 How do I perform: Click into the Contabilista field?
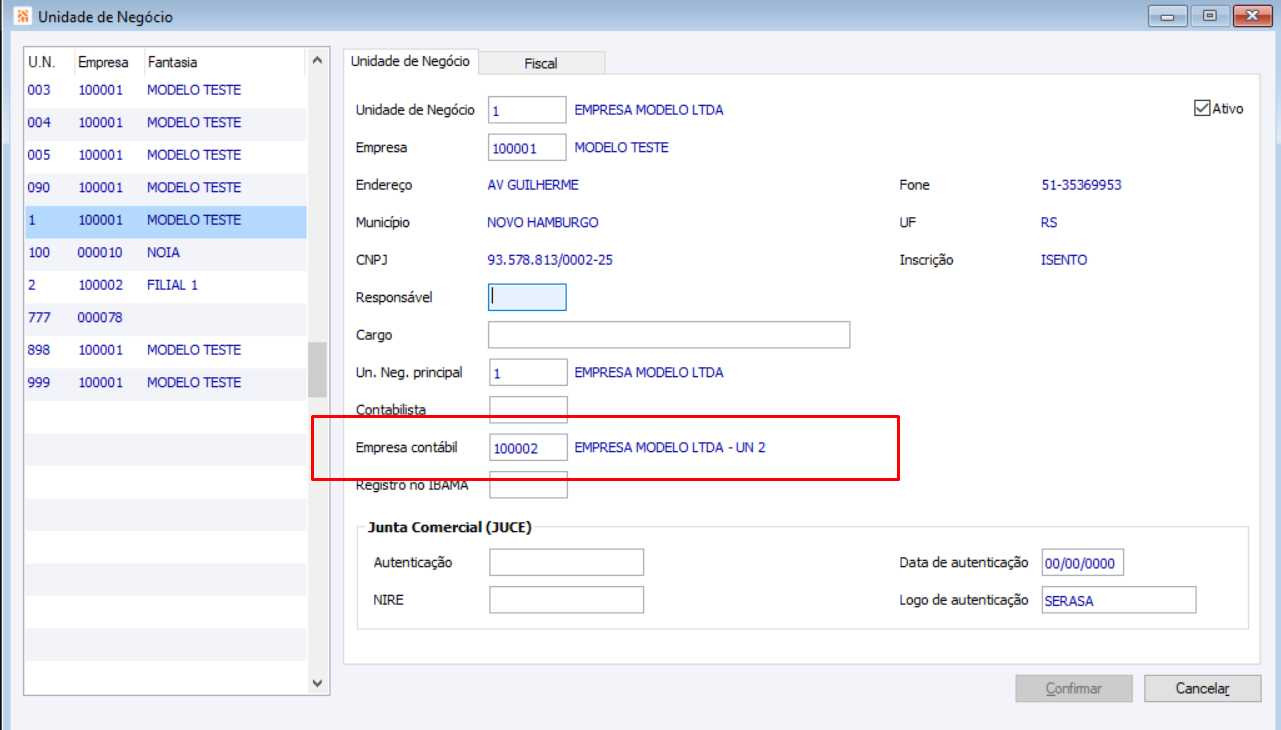click(527, 409)
